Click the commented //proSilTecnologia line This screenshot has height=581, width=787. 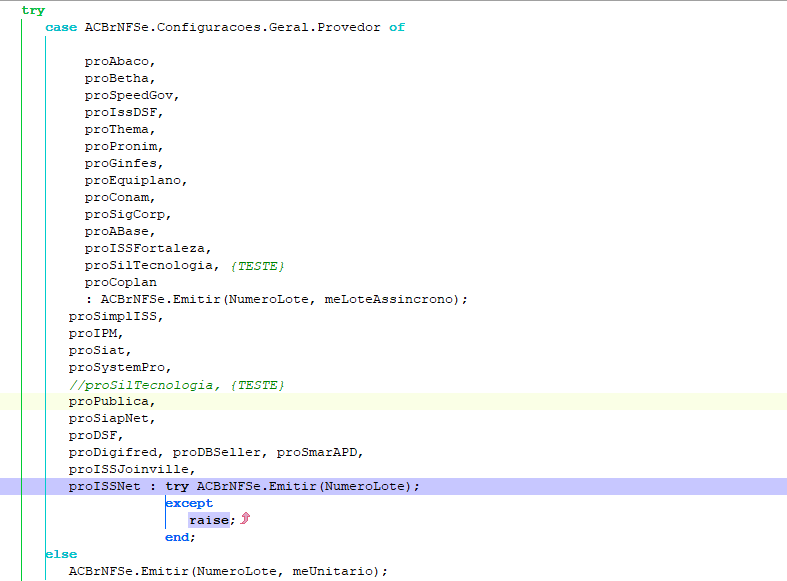177,385
